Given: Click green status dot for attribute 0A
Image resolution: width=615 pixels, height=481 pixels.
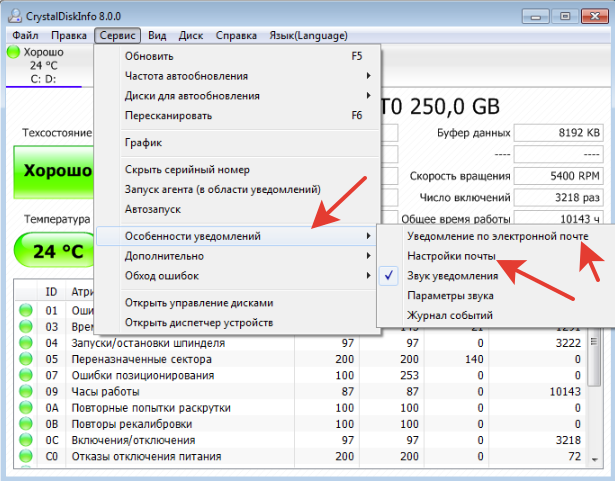Looking at the screenshot, I should 26,408.
